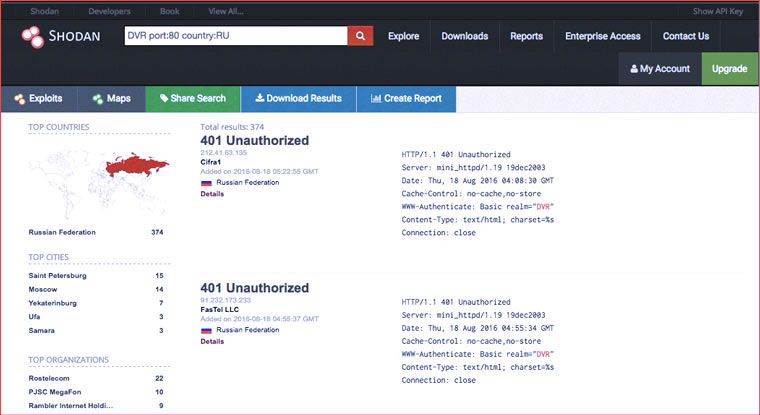This screenshot has height=415, width=760.
Task: Open Maps via its icon button
Action: [97, 99]
